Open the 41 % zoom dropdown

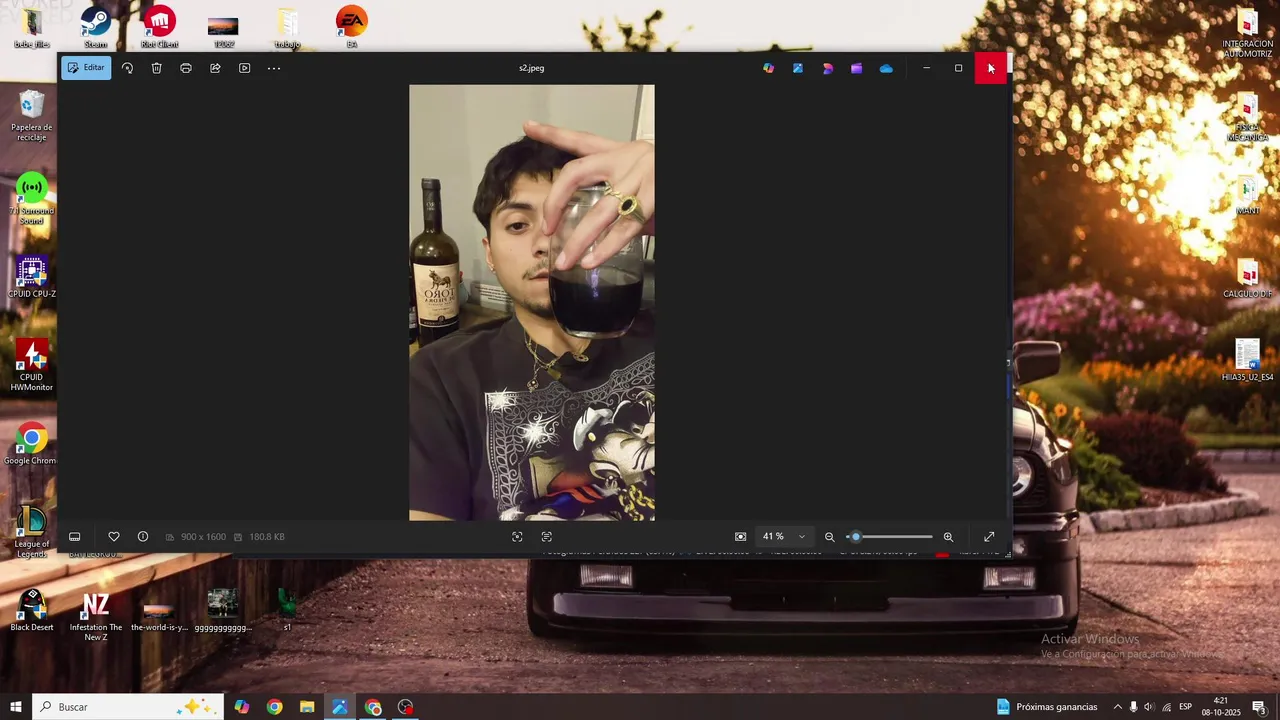(x=784, y=537)
